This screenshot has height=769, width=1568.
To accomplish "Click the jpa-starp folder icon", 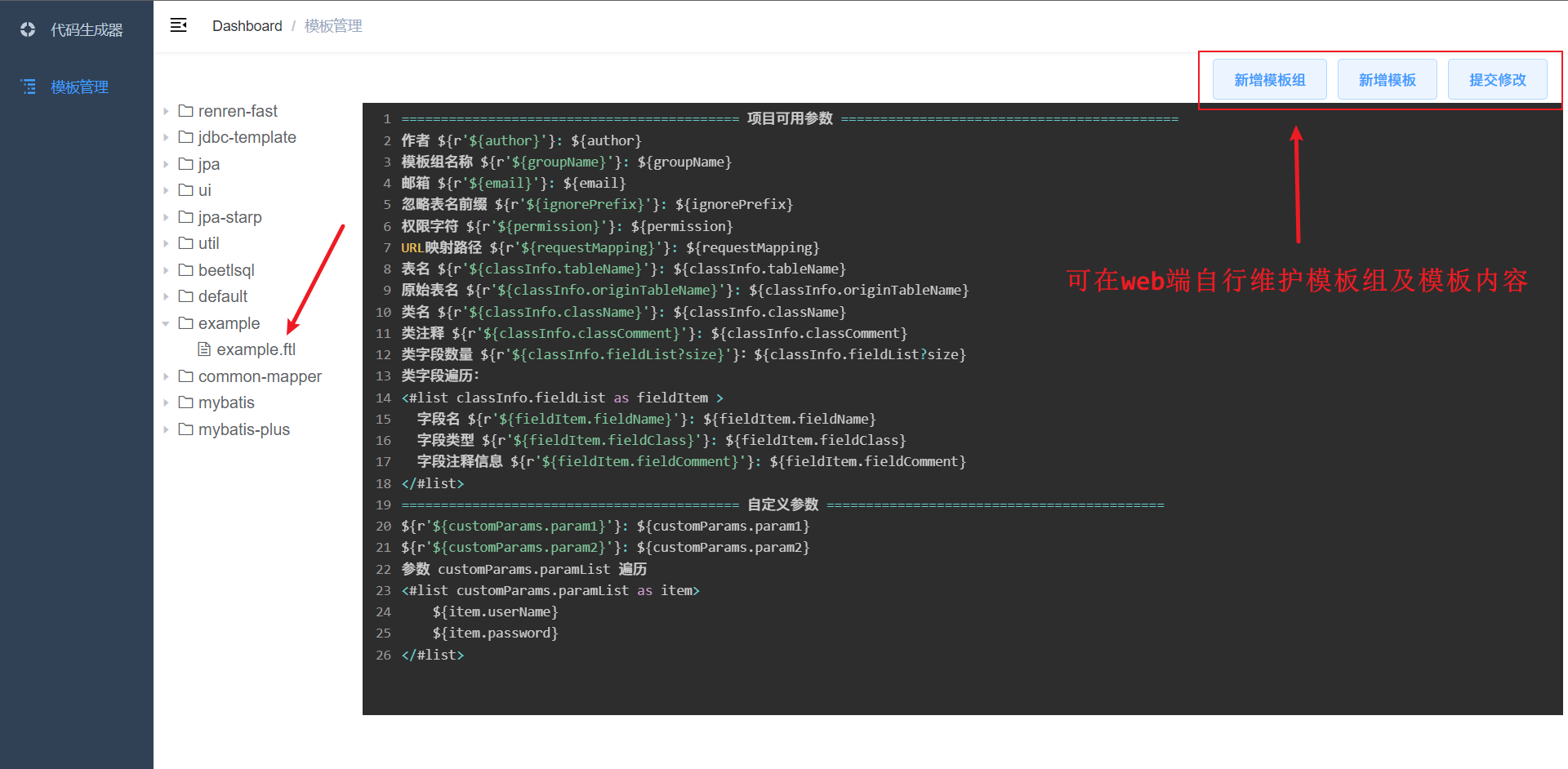I will click(x=186, y=216).
